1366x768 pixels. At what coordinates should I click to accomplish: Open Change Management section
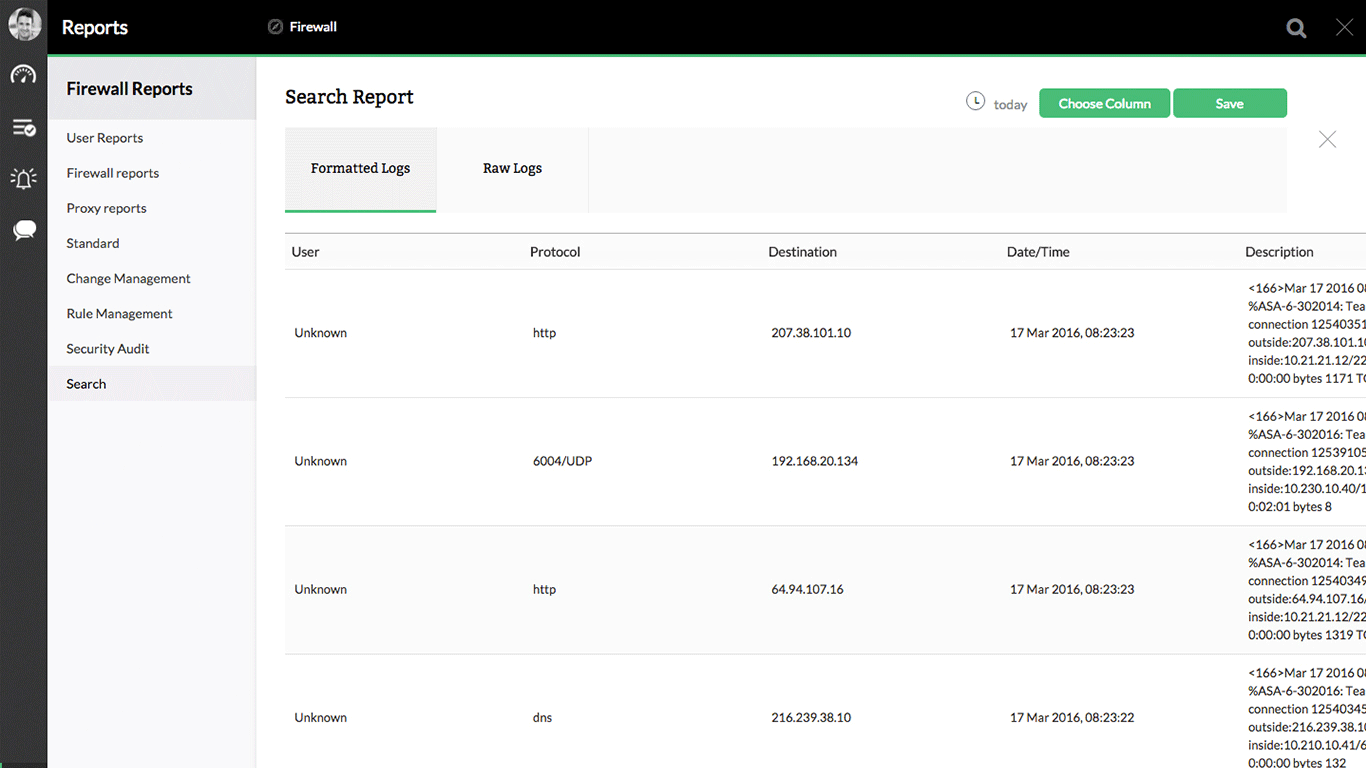(128, 278)
